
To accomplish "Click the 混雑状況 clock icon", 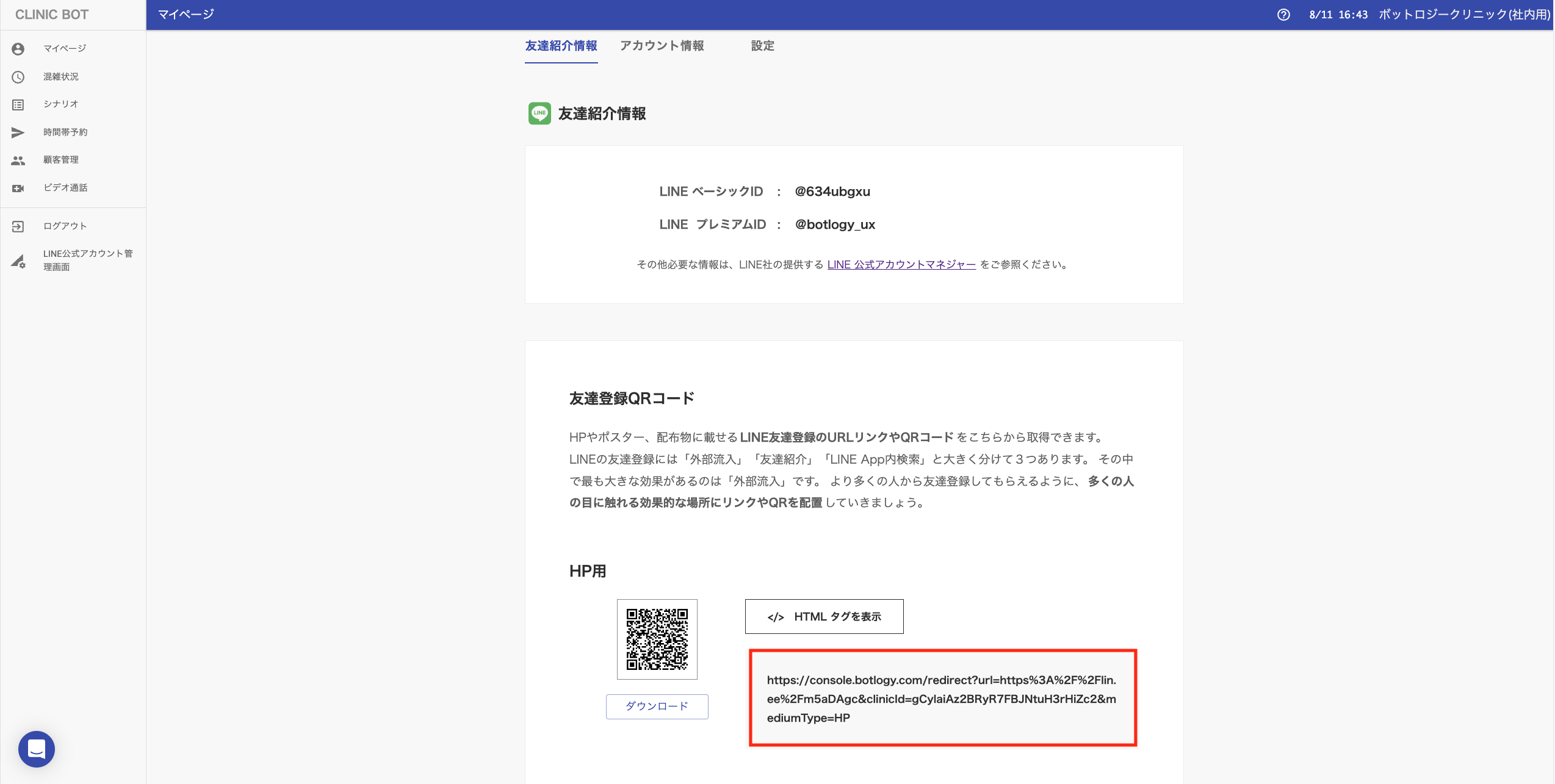I will 18,77.
